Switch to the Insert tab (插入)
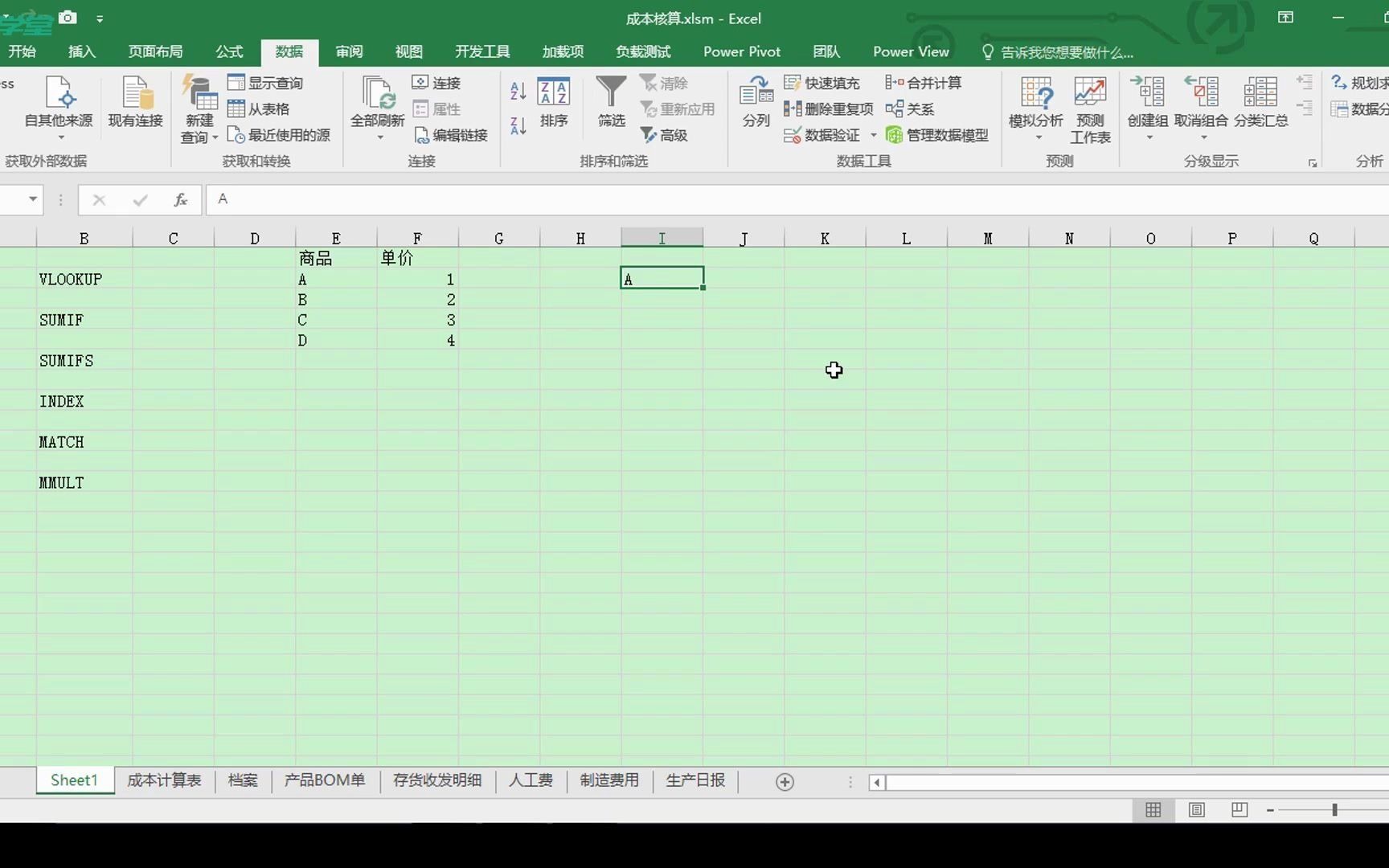 82,51
